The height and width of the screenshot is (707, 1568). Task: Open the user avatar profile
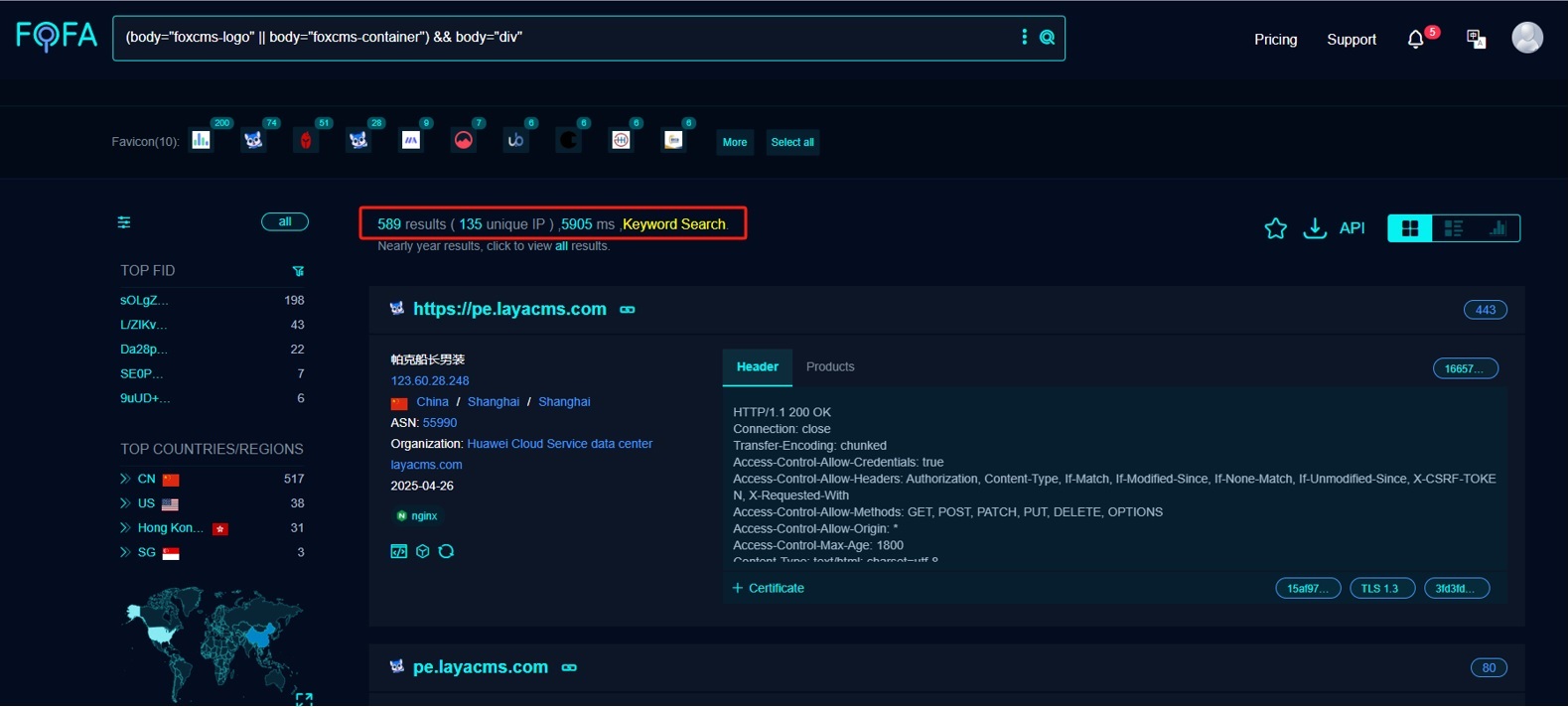[x=1526, y=38]
